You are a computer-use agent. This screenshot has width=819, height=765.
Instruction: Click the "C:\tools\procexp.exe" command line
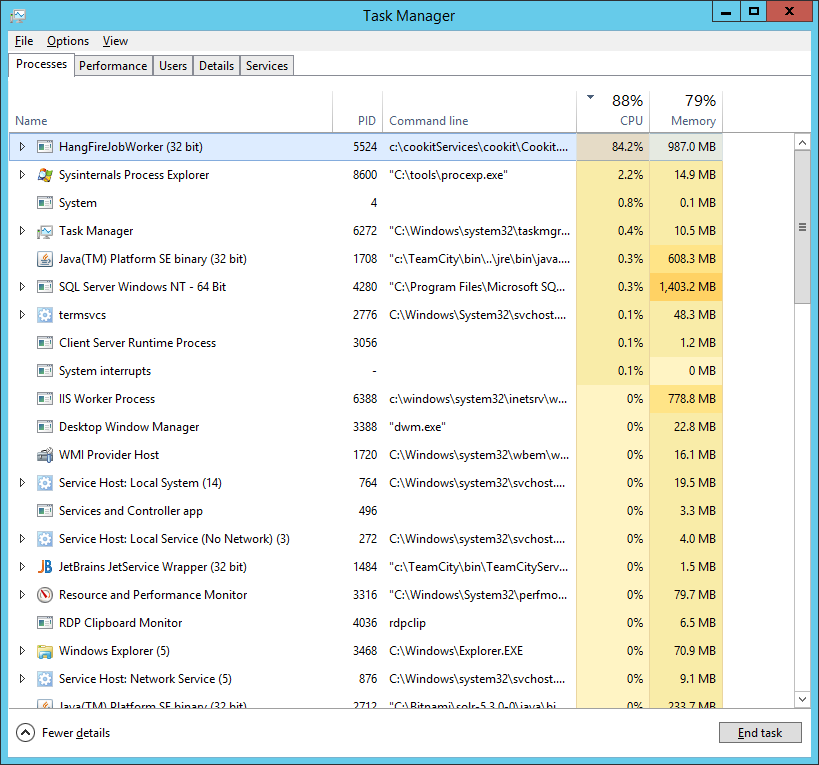448,175
